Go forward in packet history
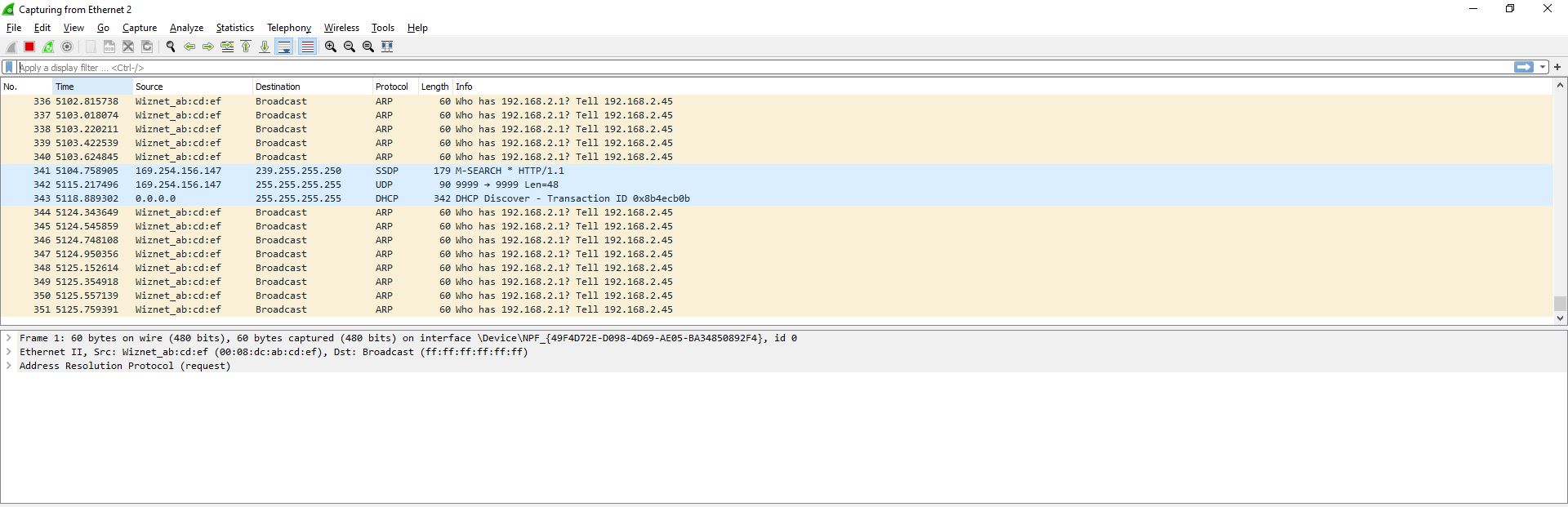This screenshot has width=1568, height=507. click(208, 47)
